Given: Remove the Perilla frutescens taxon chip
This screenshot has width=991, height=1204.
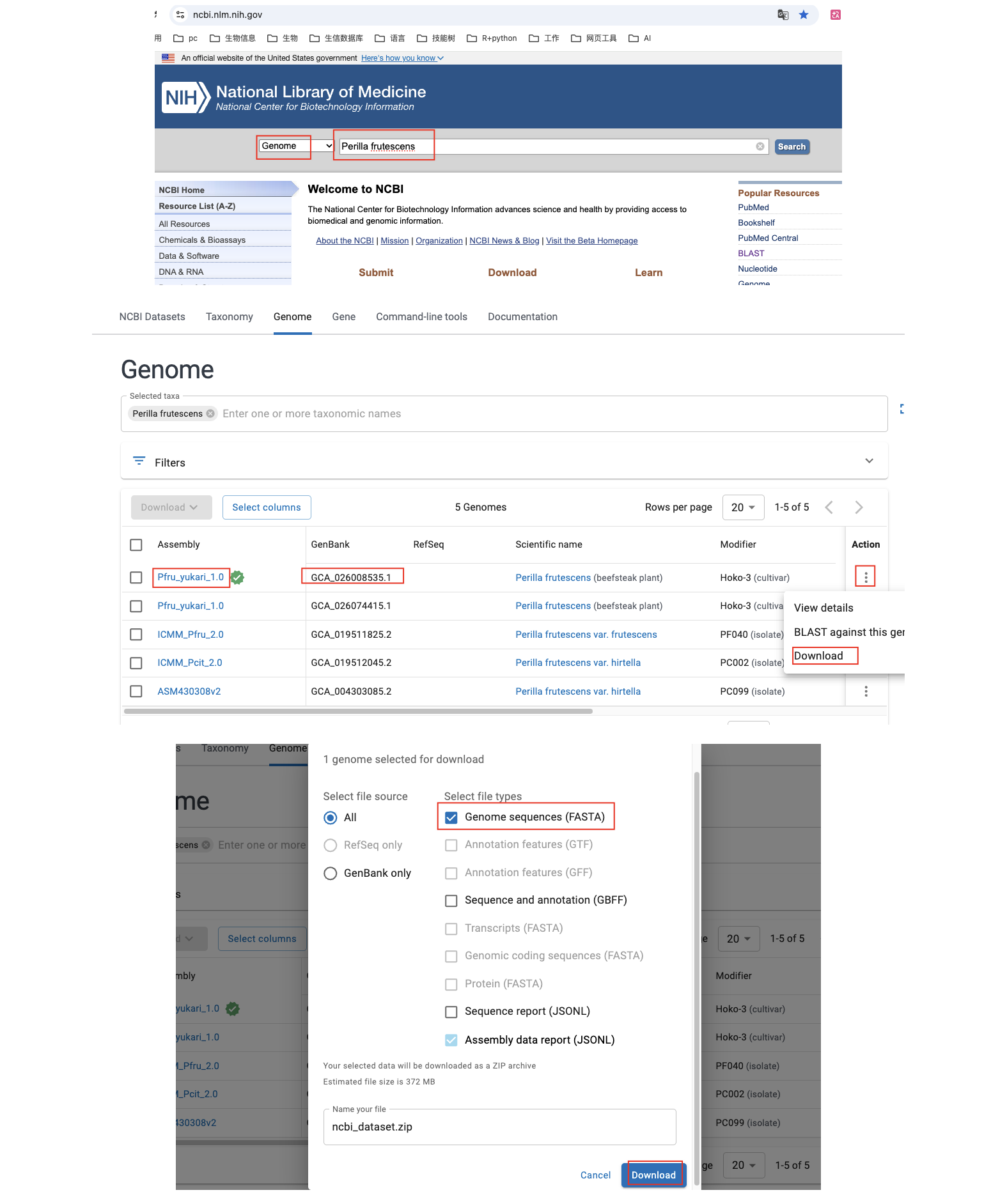Looking at the screenshot, I should tap(210, 413).
